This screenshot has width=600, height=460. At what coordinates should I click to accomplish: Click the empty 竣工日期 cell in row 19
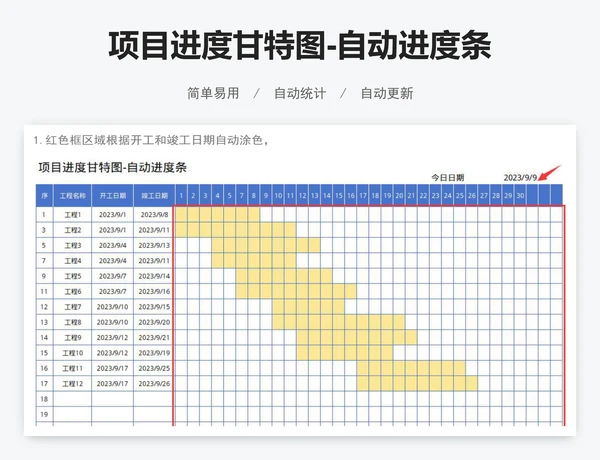(153, 414)
